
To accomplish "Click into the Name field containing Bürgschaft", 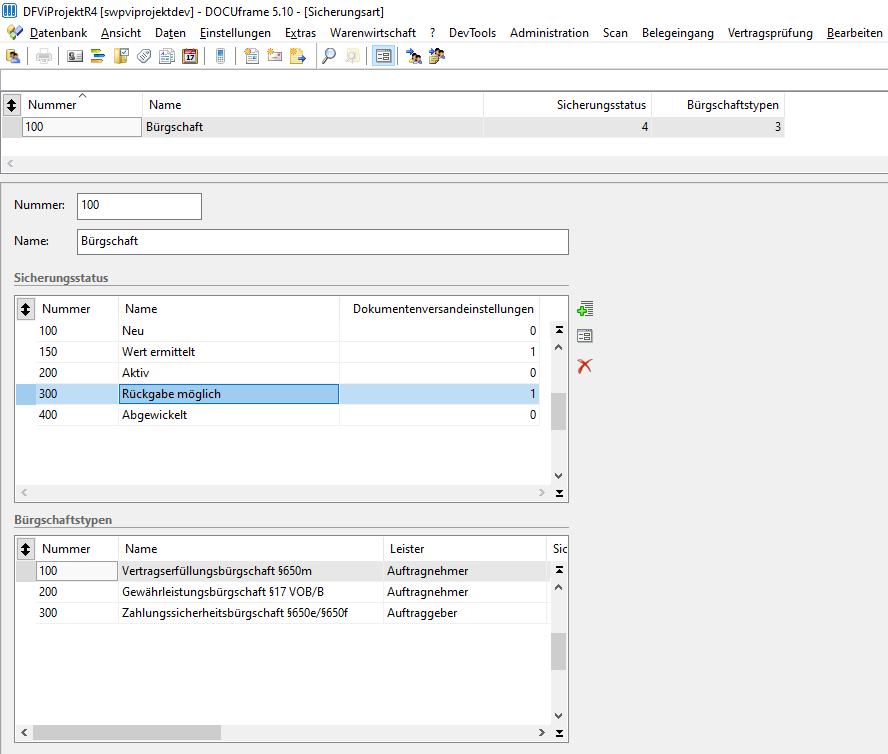I will [x=323, y=242].
